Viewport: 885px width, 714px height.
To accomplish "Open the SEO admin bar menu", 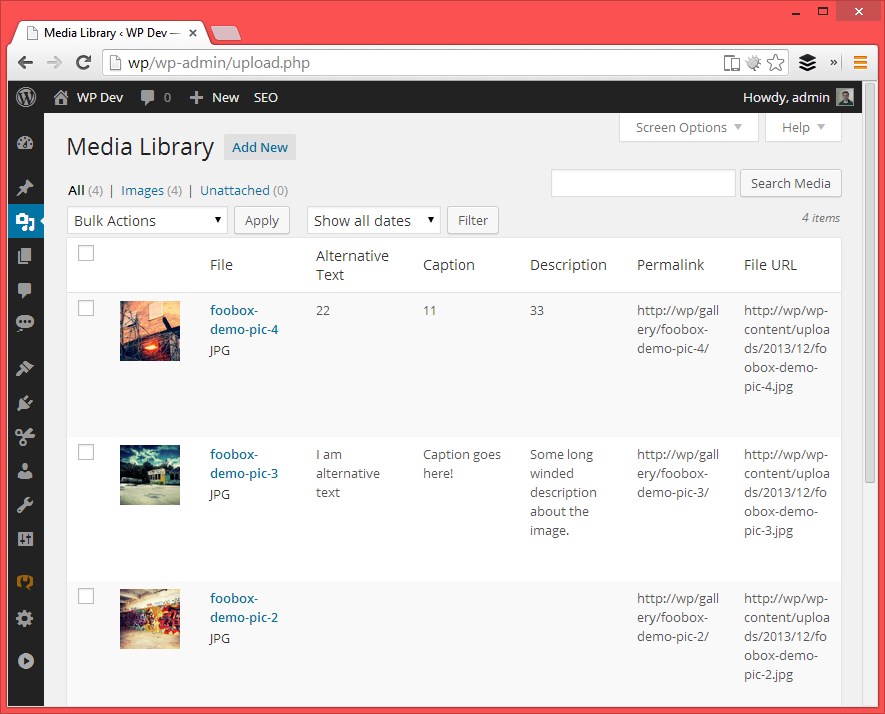I will [x=266, y=98].
